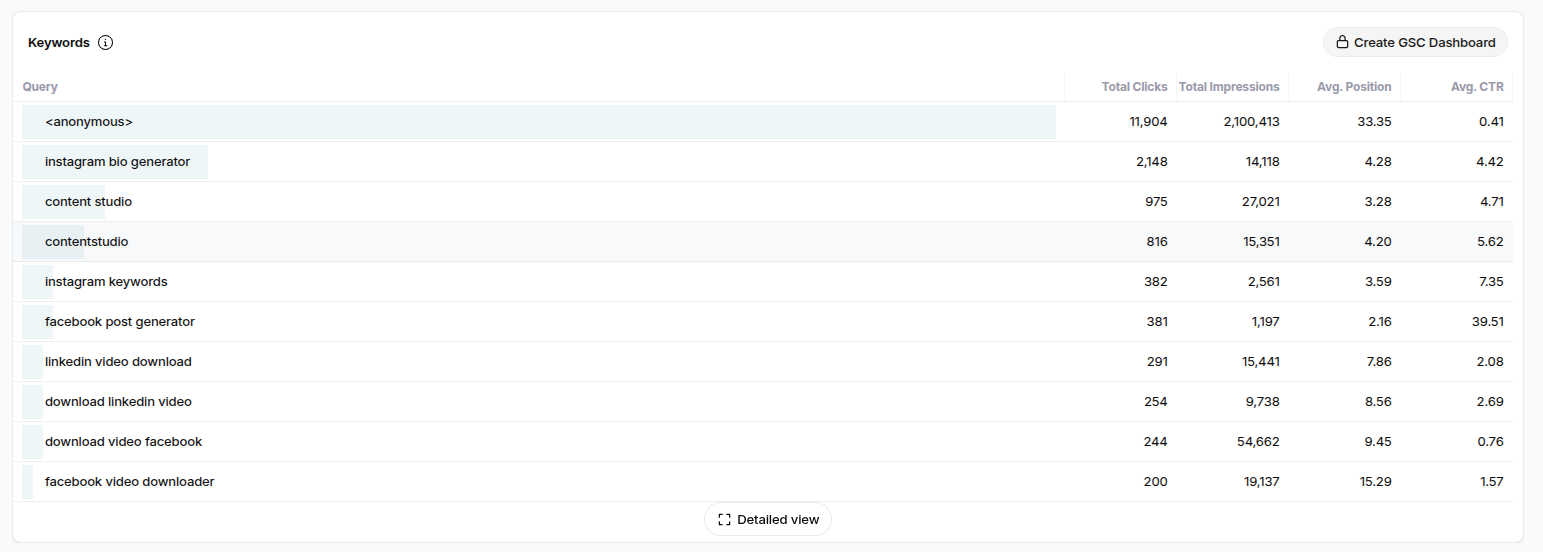Click the expand icon beside Detailed view

tap(725, 520)
